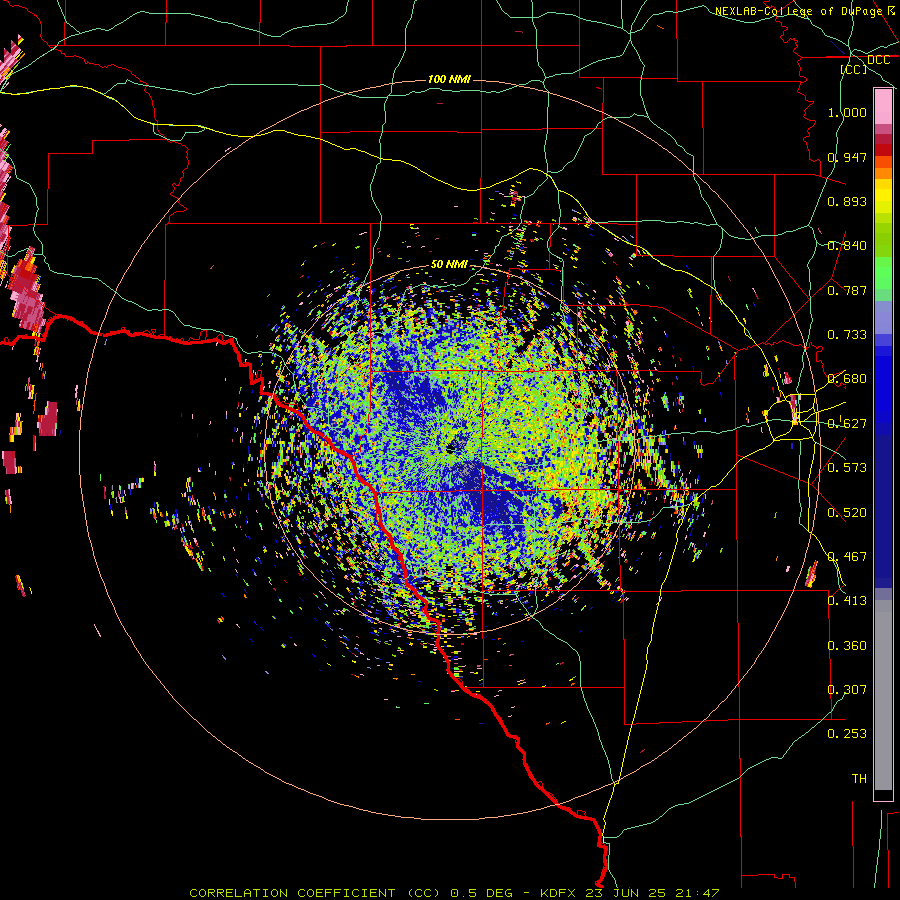Viewport: 900px width, 900px height.
Task: Click the 50 NMI range ring label
Action: click(x=449, y=265)
